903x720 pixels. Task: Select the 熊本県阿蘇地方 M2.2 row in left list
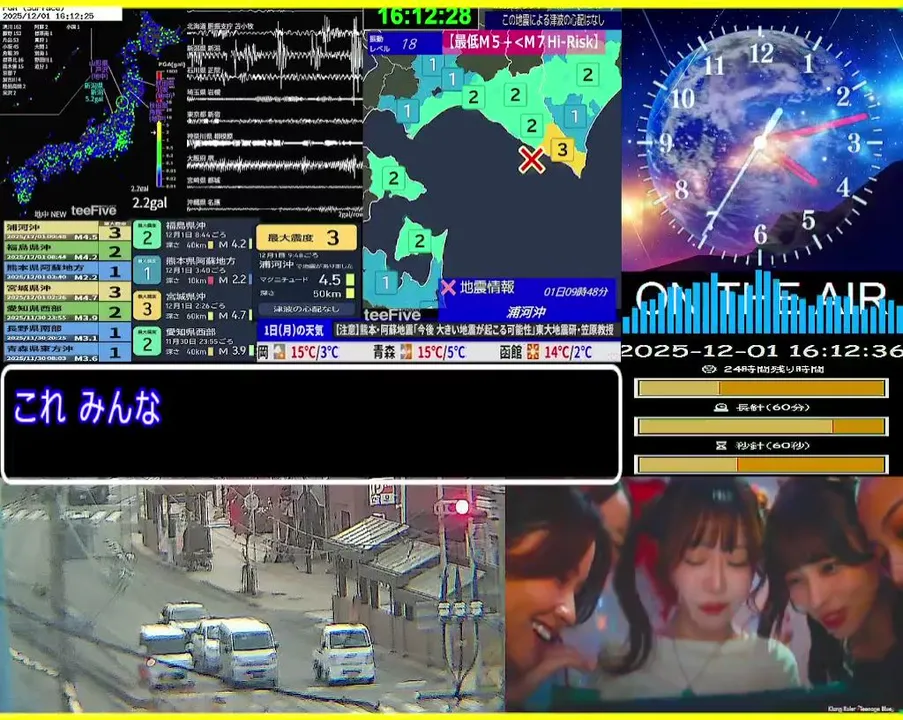[x=67, y=271]
